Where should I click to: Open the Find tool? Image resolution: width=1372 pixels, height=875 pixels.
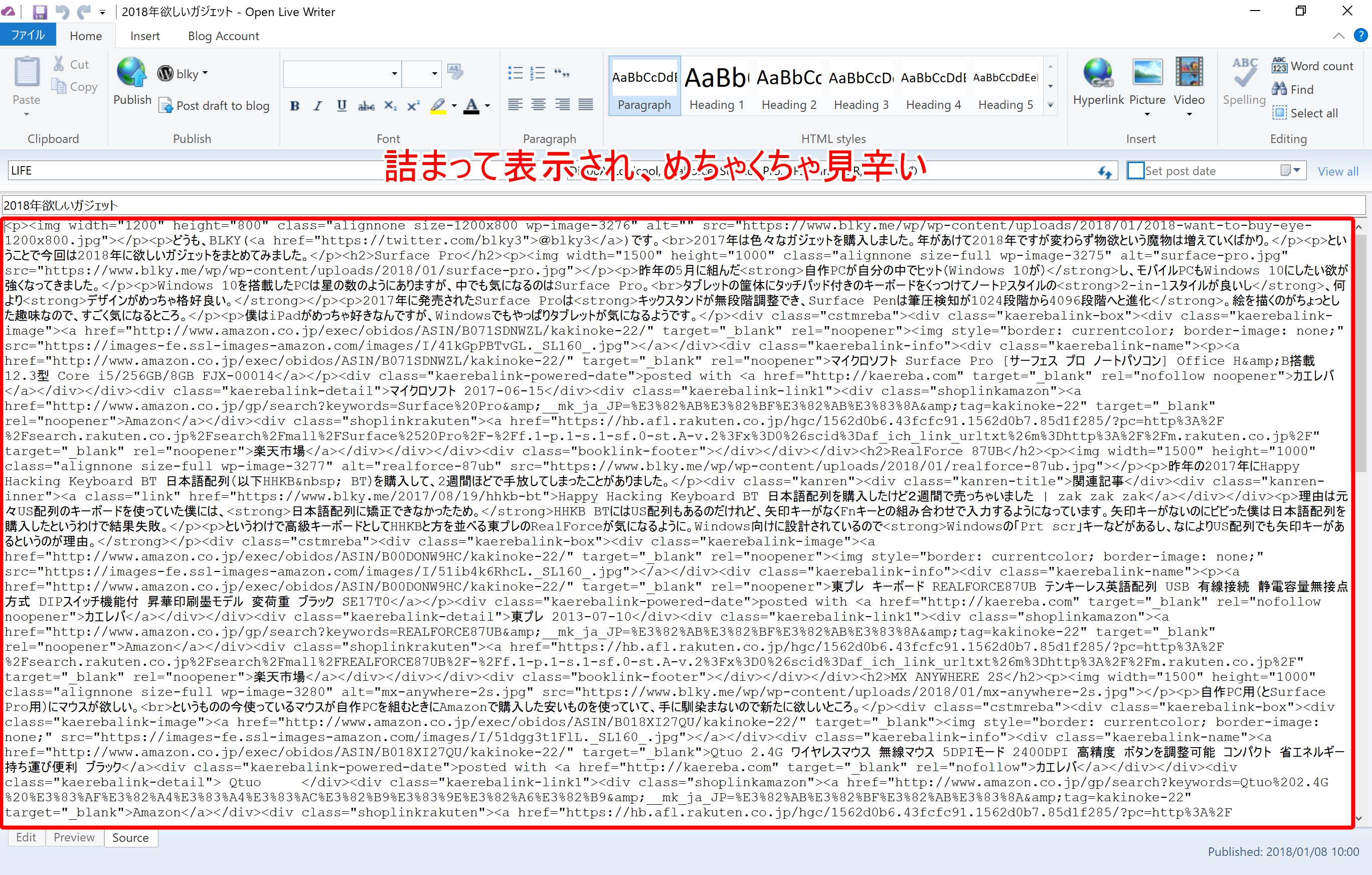pyautogui.click(x=1292, y=89)
